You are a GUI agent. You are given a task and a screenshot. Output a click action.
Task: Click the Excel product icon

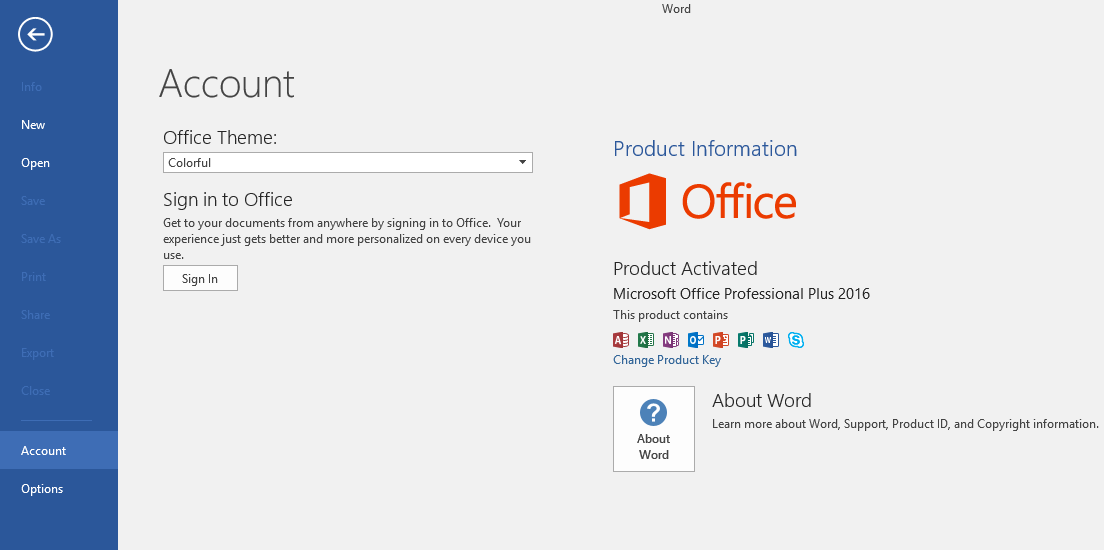[646, 340]
